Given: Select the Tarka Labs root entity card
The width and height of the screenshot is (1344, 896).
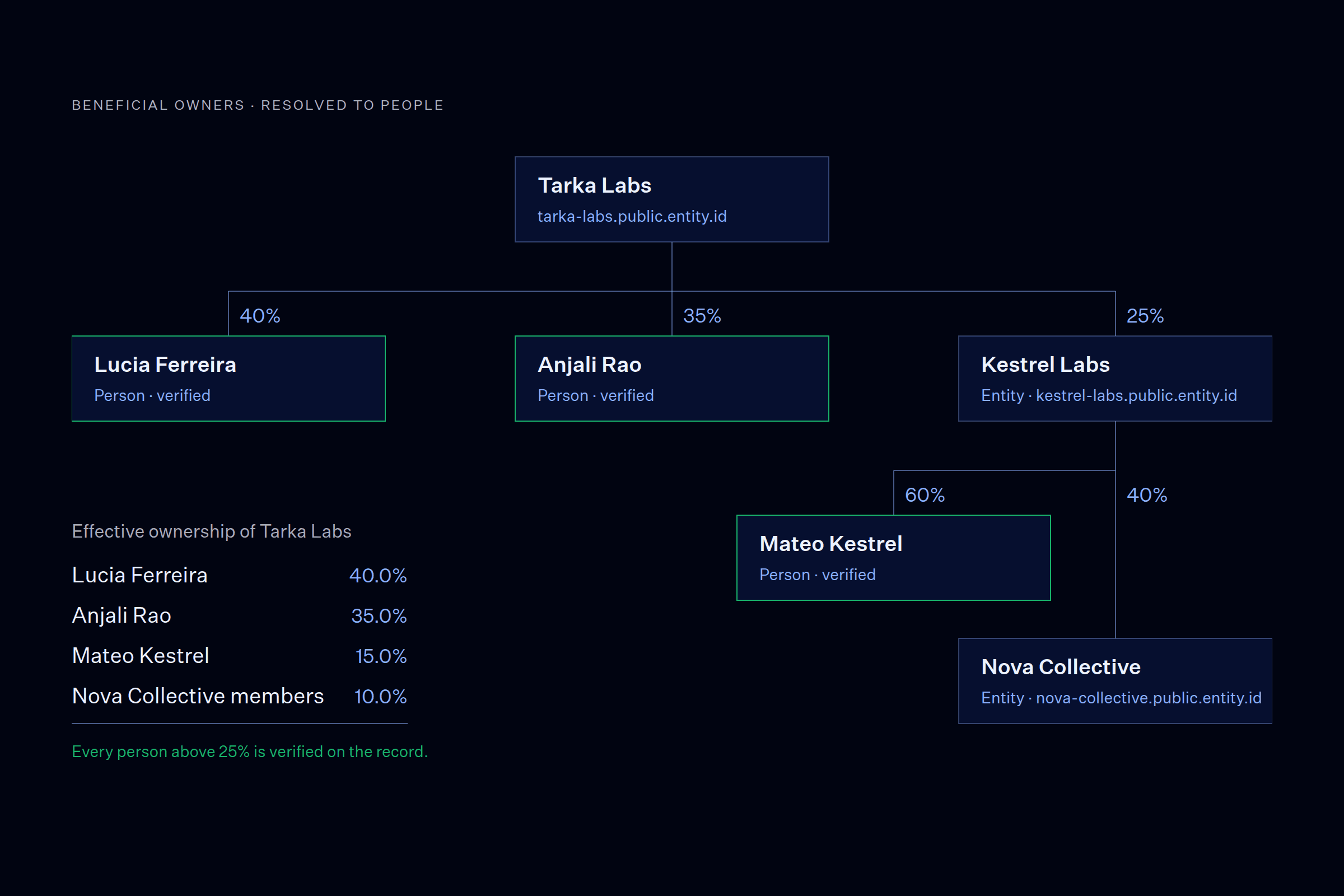Looking at the screenshot, I should point(671,199).
